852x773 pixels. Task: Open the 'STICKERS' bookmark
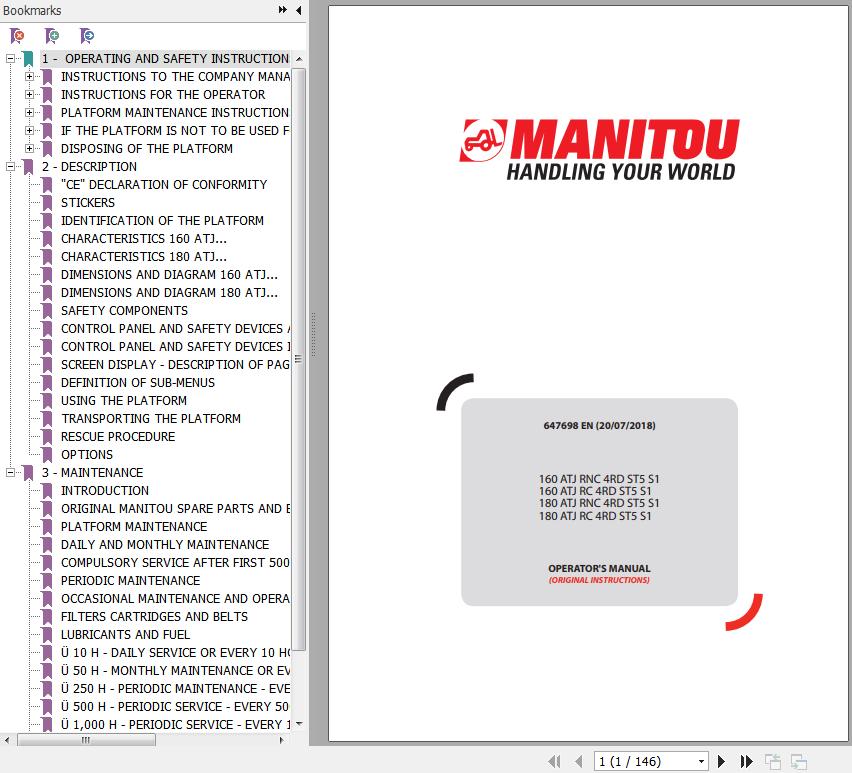pyautogui.click(x=87, y=203)
